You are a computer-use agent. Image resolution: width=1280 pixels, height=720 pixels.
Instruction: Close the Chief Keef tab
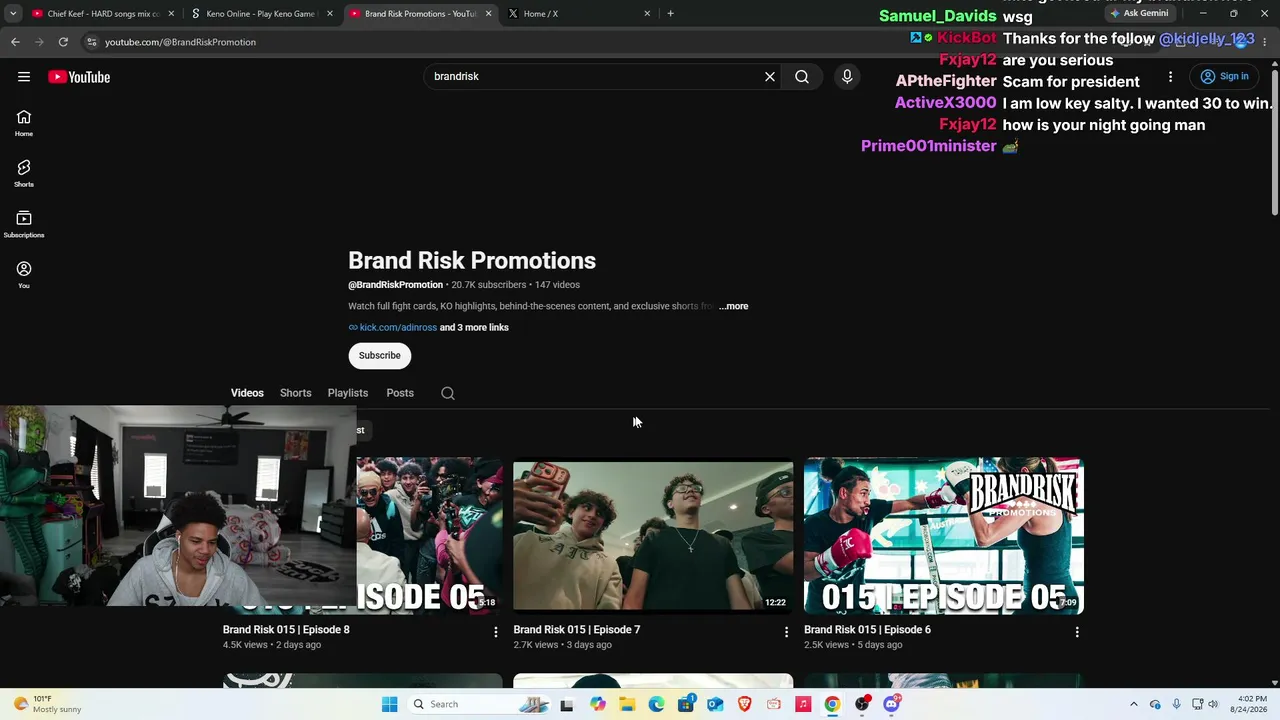(171, 14)
